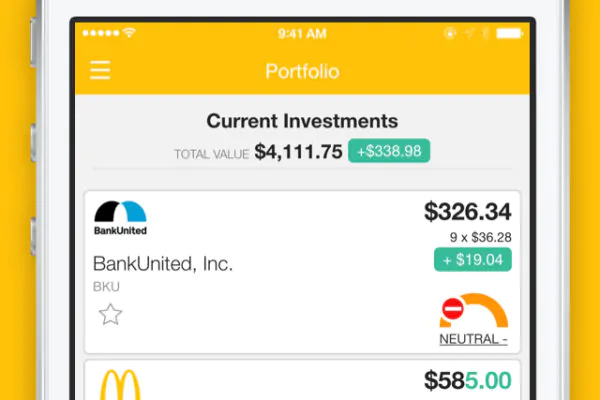Tap the $4,111.75 total value
This screenshot has width=600, height=400.
(298, 152)
